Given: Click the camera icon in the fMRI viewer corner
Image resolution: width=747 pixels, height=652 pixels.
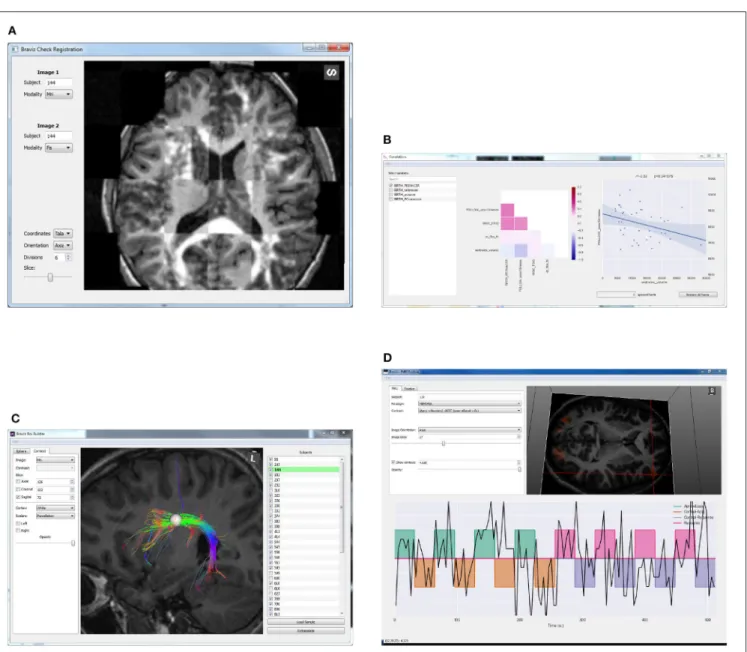Looking at the screenshot, I should pyautogui.click(x=712, y=391).
